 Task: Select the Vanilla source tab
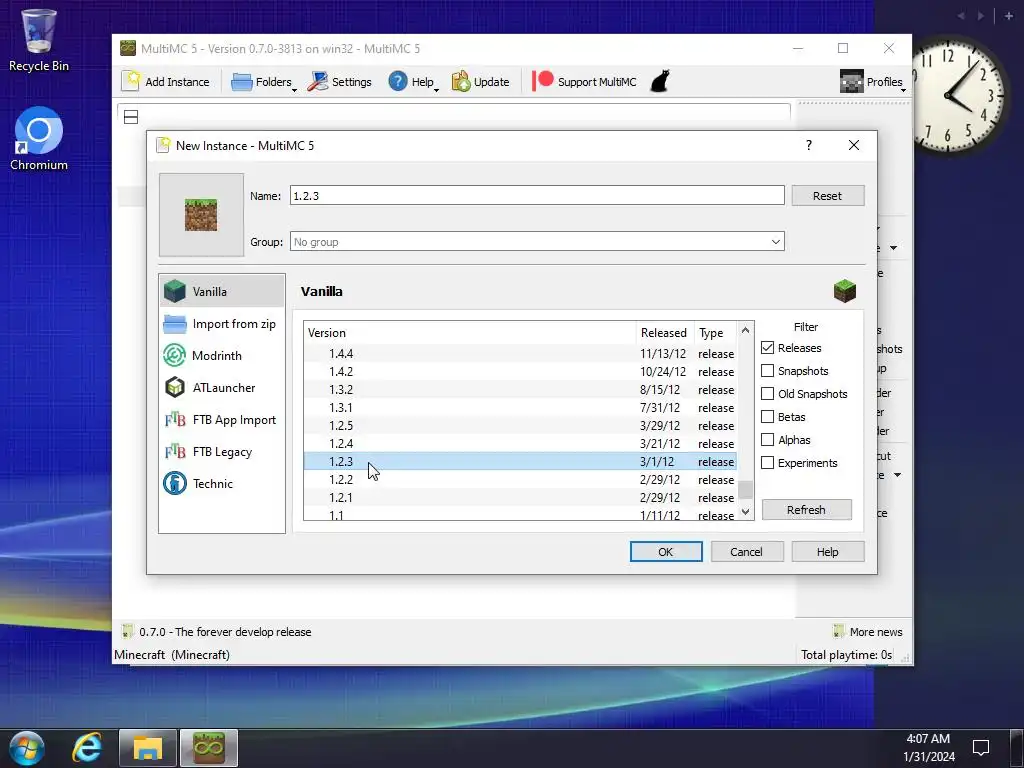(222, 291)
